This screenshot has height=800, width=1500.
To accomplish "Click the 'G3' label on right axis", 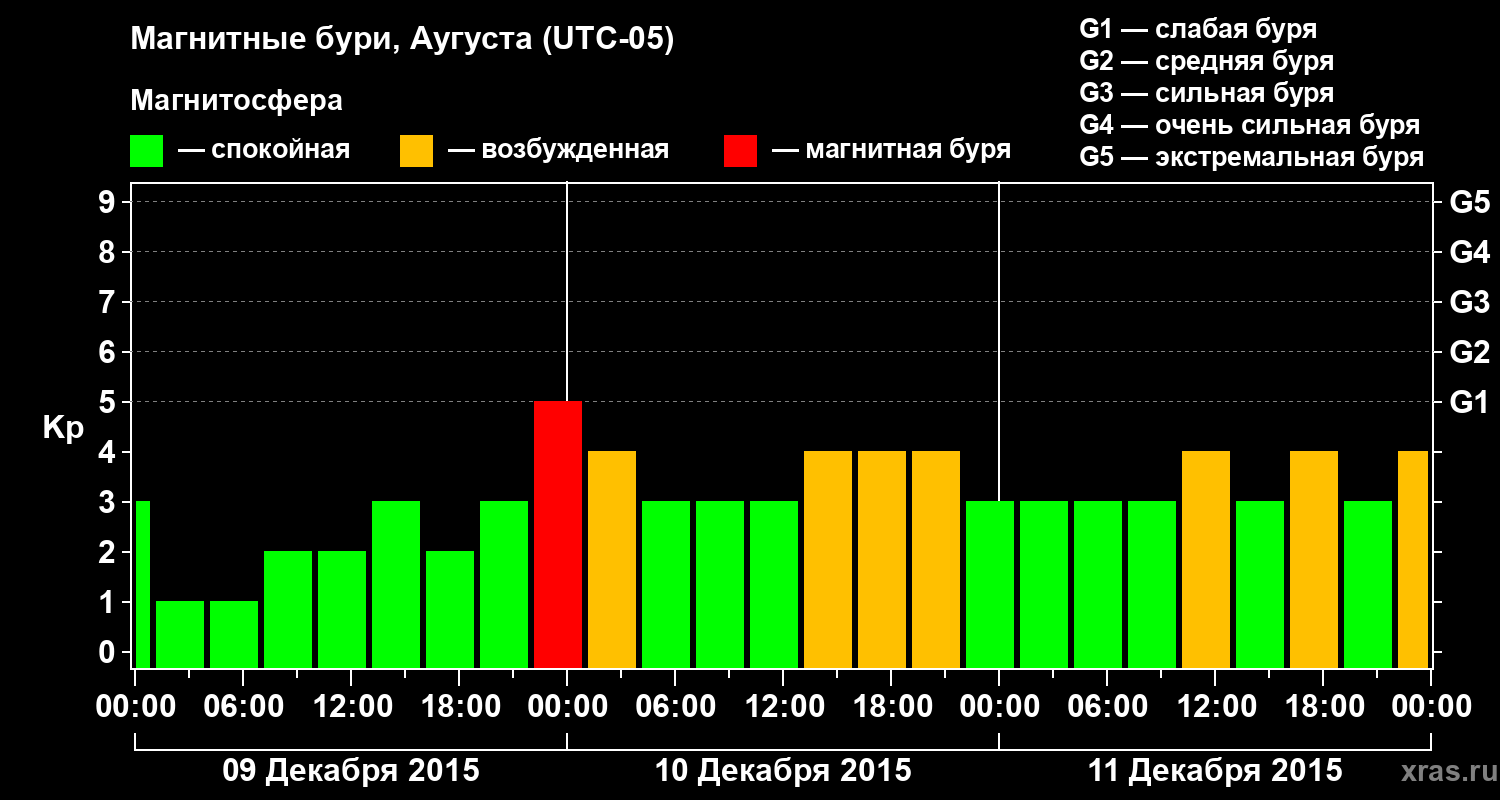I will [x=1470, y=302].
